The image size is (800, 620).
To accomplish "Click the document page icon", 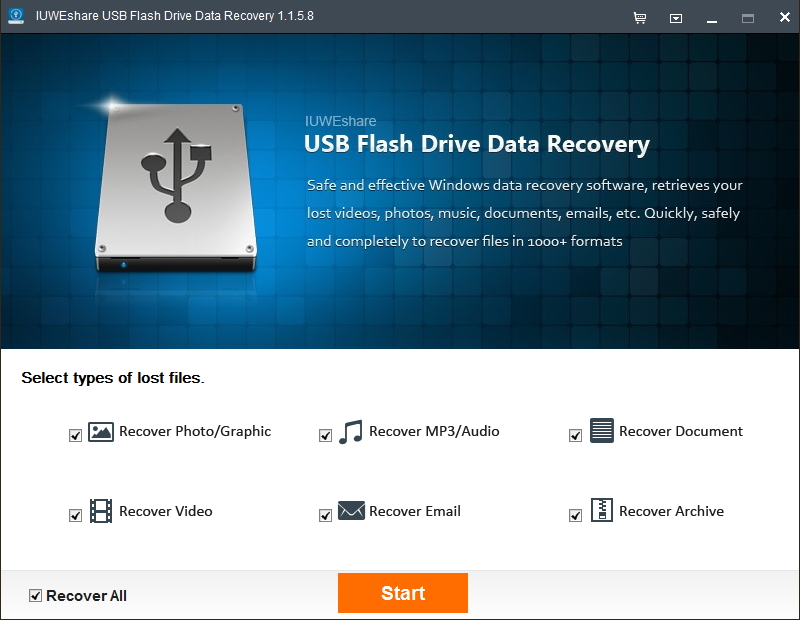I will pyautogui.click(x=602, y=430).
